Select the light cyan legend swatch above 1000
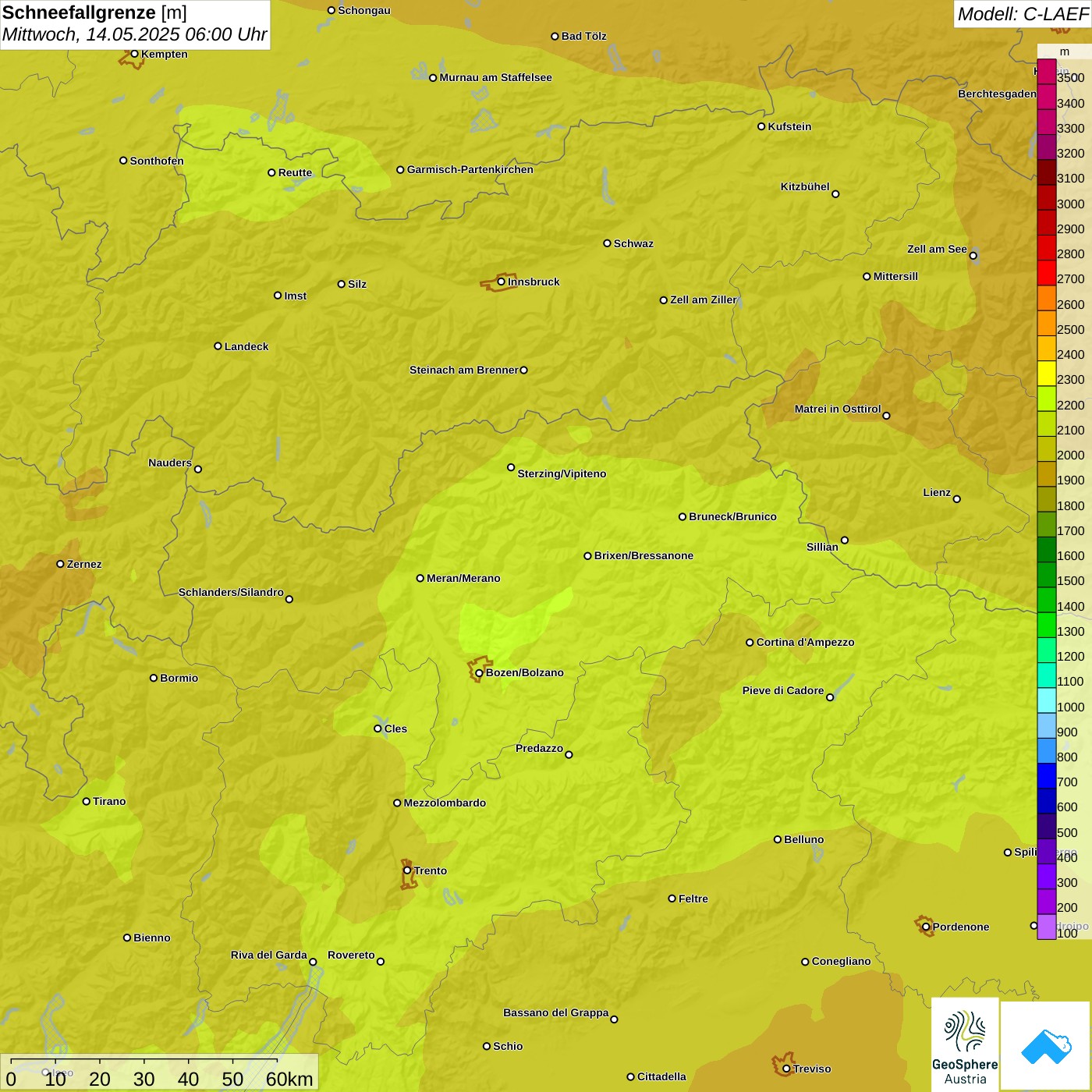 tap(1047, 700)
